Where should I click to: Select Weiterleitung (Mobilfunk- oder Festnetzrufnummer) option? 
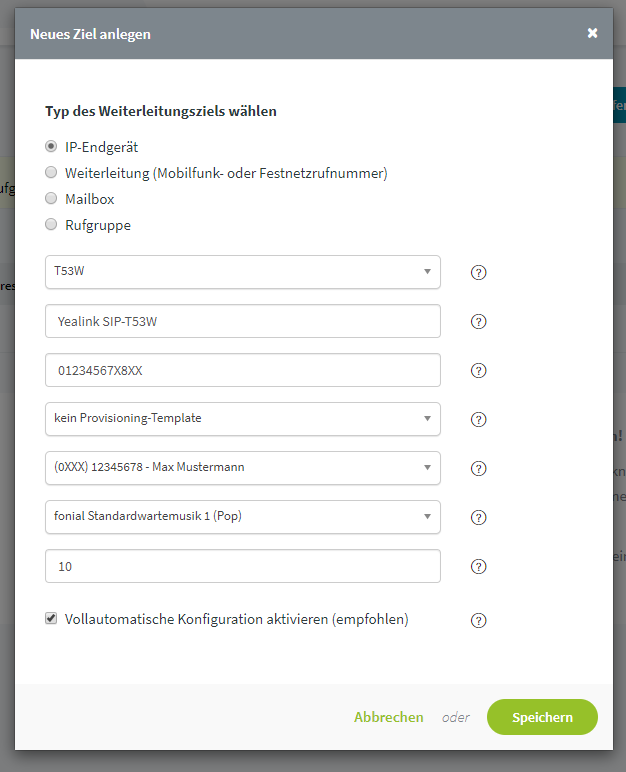(51, 172)
